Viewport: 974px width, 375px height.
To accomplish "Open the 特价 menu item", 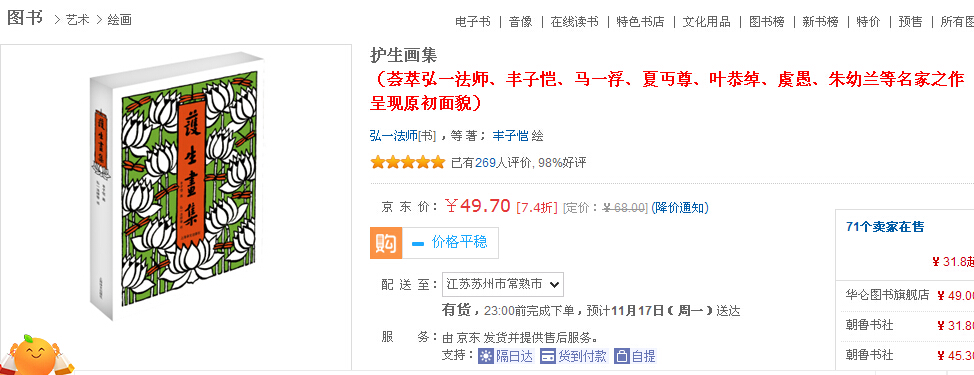I will pyautogui.click(x=868, y=22).
